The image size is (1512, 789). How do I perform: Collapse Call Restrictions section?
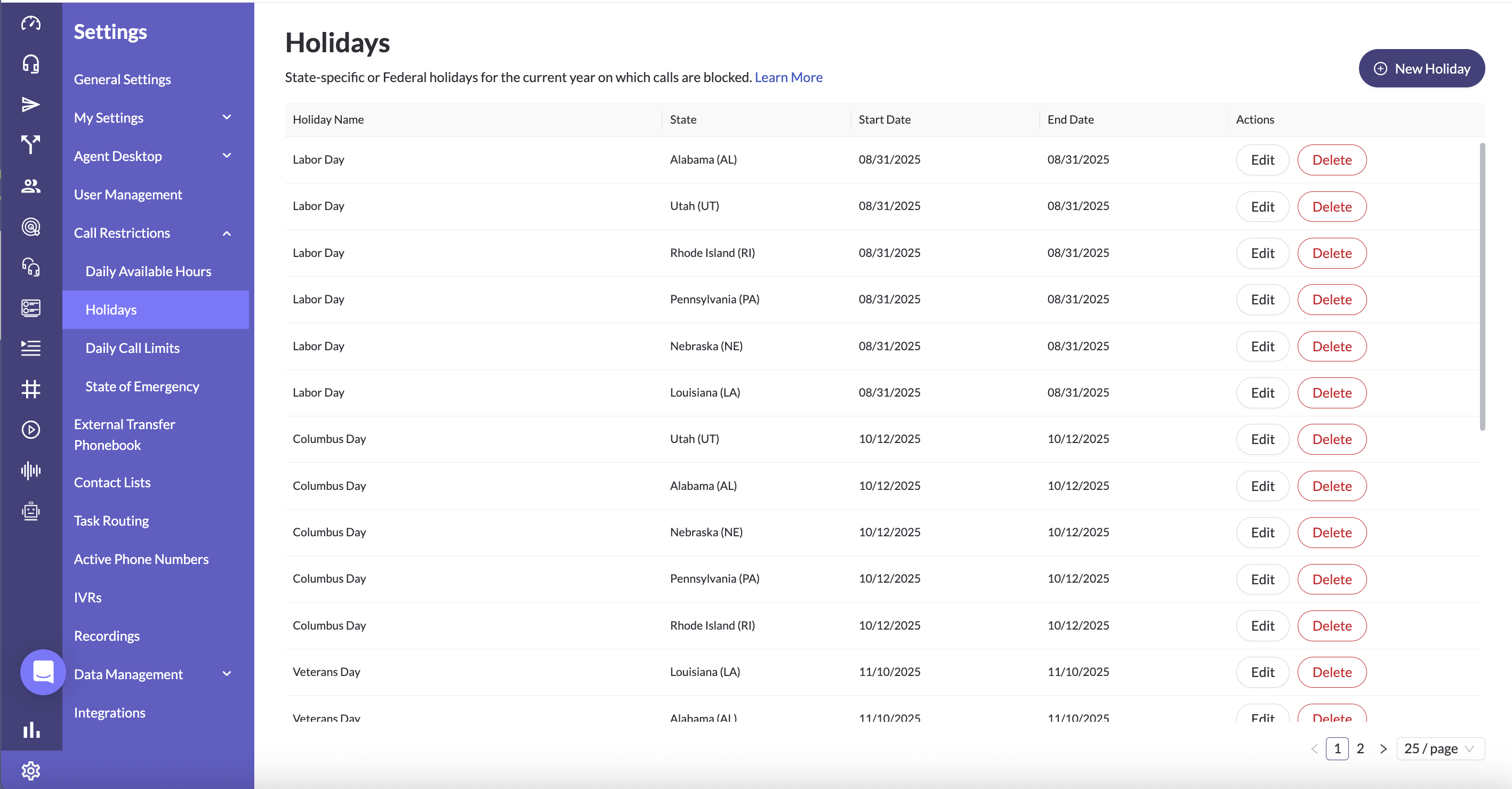pyautogui.click(x=227, y=233)
